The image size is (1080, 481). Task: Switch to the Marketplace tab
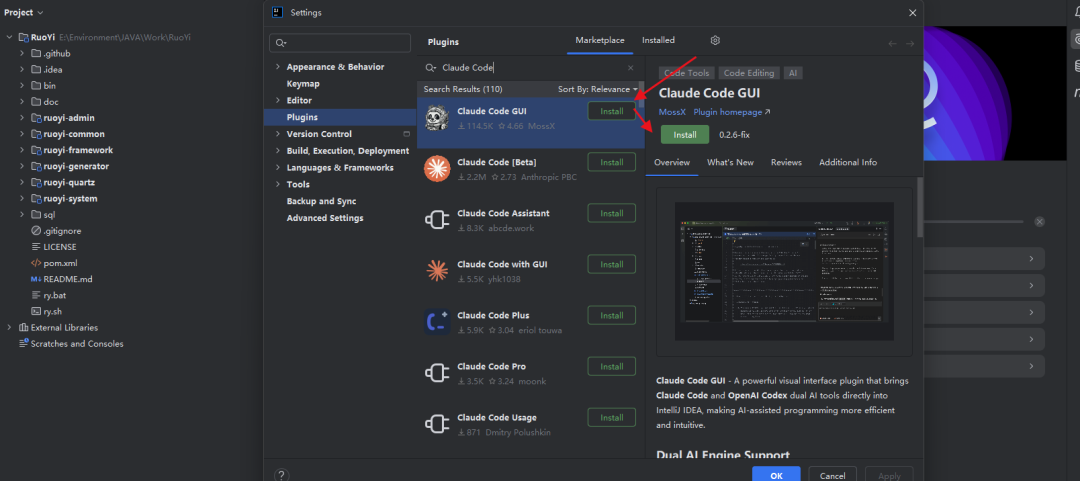point(599,41)
